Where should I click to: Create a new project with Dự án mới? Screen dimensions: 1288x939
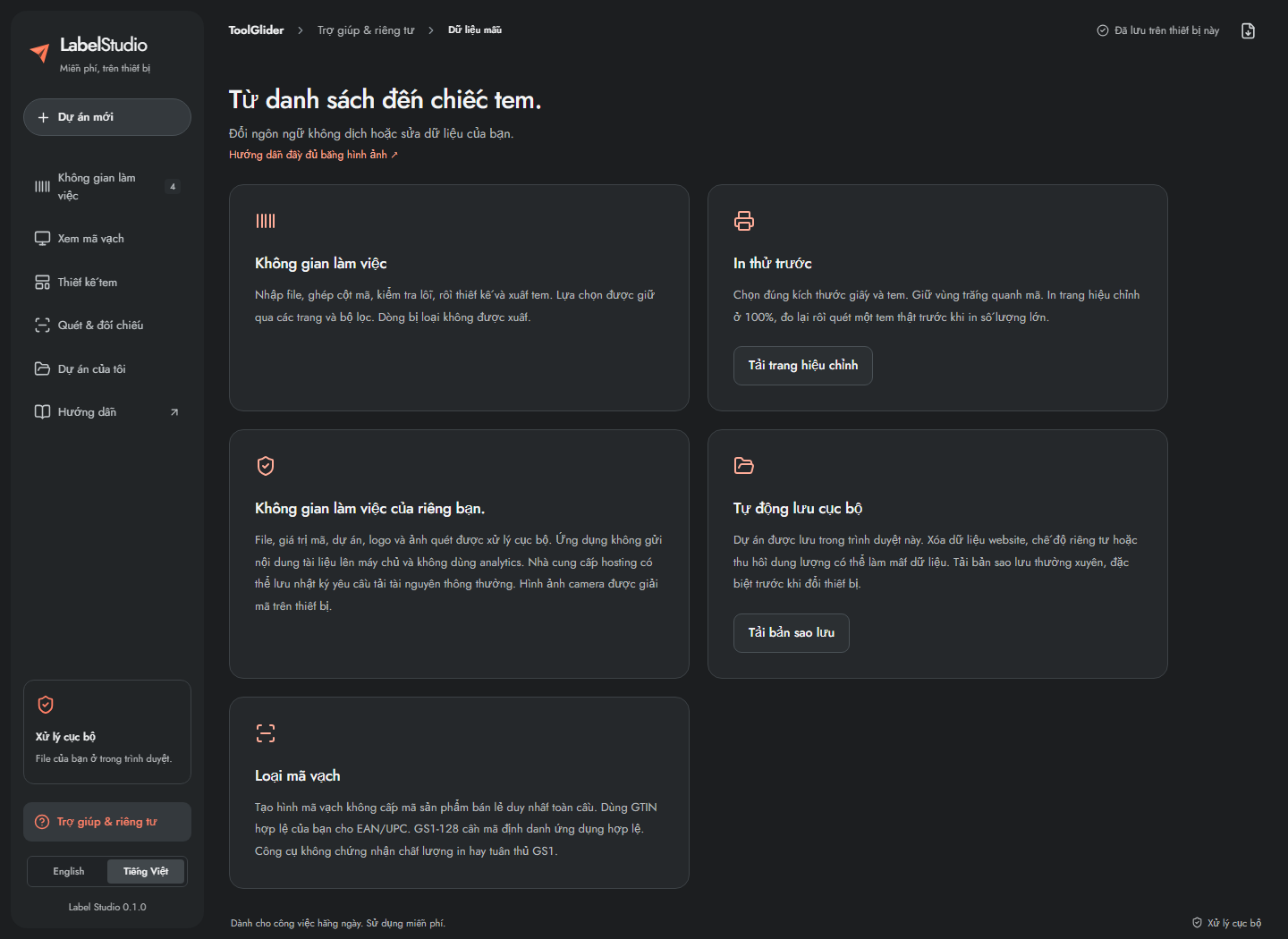pyautogui.click(x=107, y=117)
